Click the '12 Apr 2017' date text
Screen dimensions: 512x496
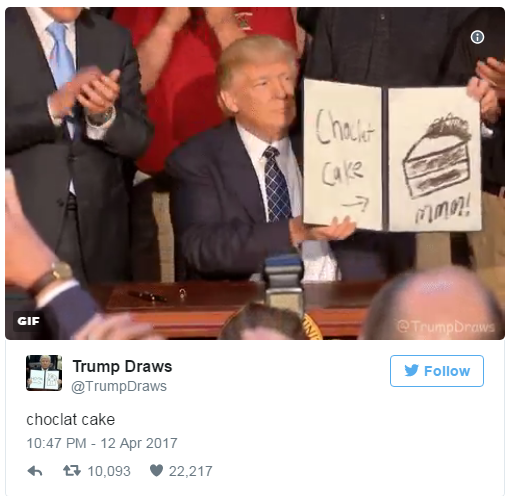[x=139, y=443]
